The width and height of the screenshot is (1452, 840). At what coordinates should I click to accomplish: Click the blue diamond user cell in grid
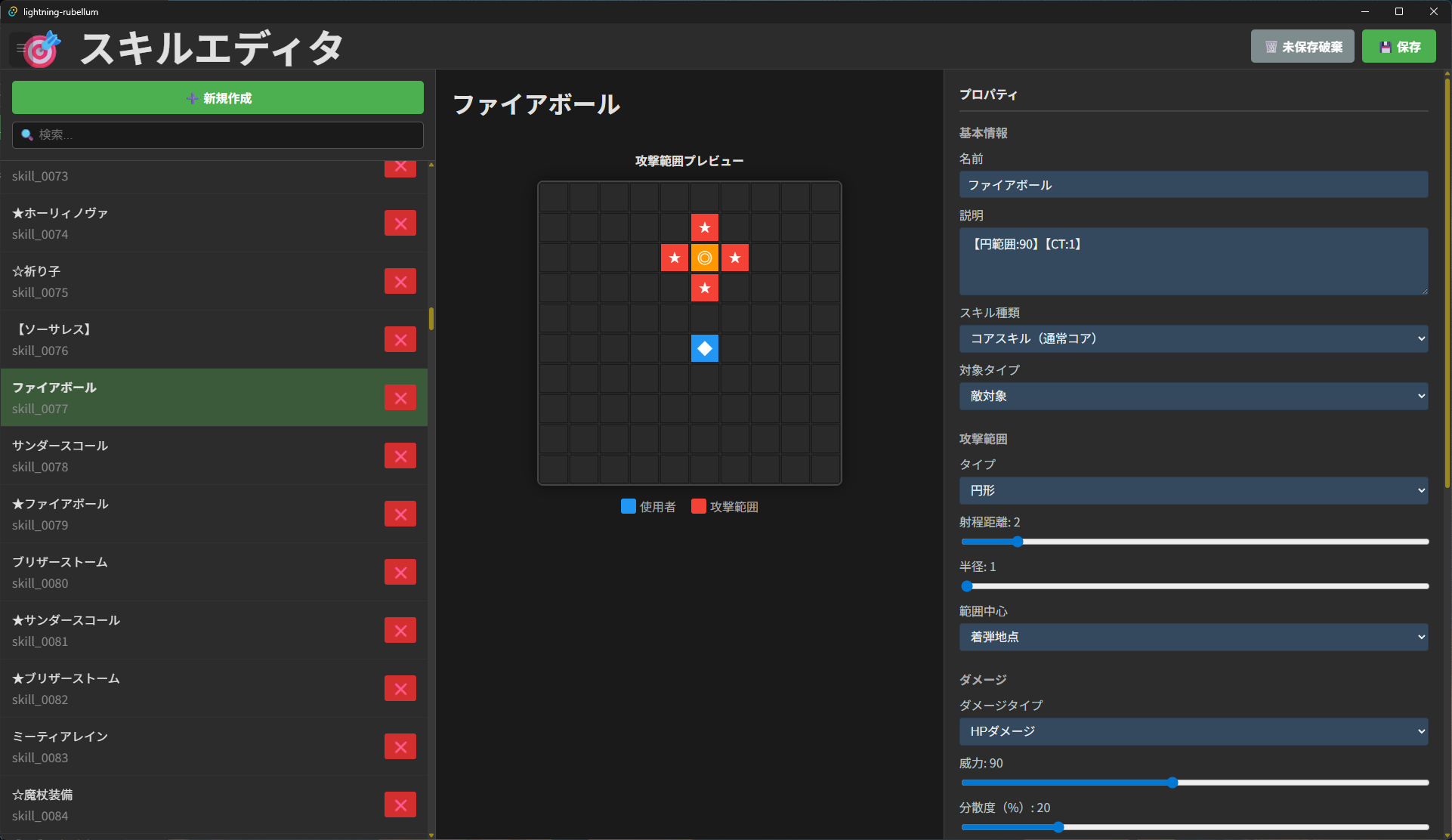pyautogui.click(x=704, y=348)
